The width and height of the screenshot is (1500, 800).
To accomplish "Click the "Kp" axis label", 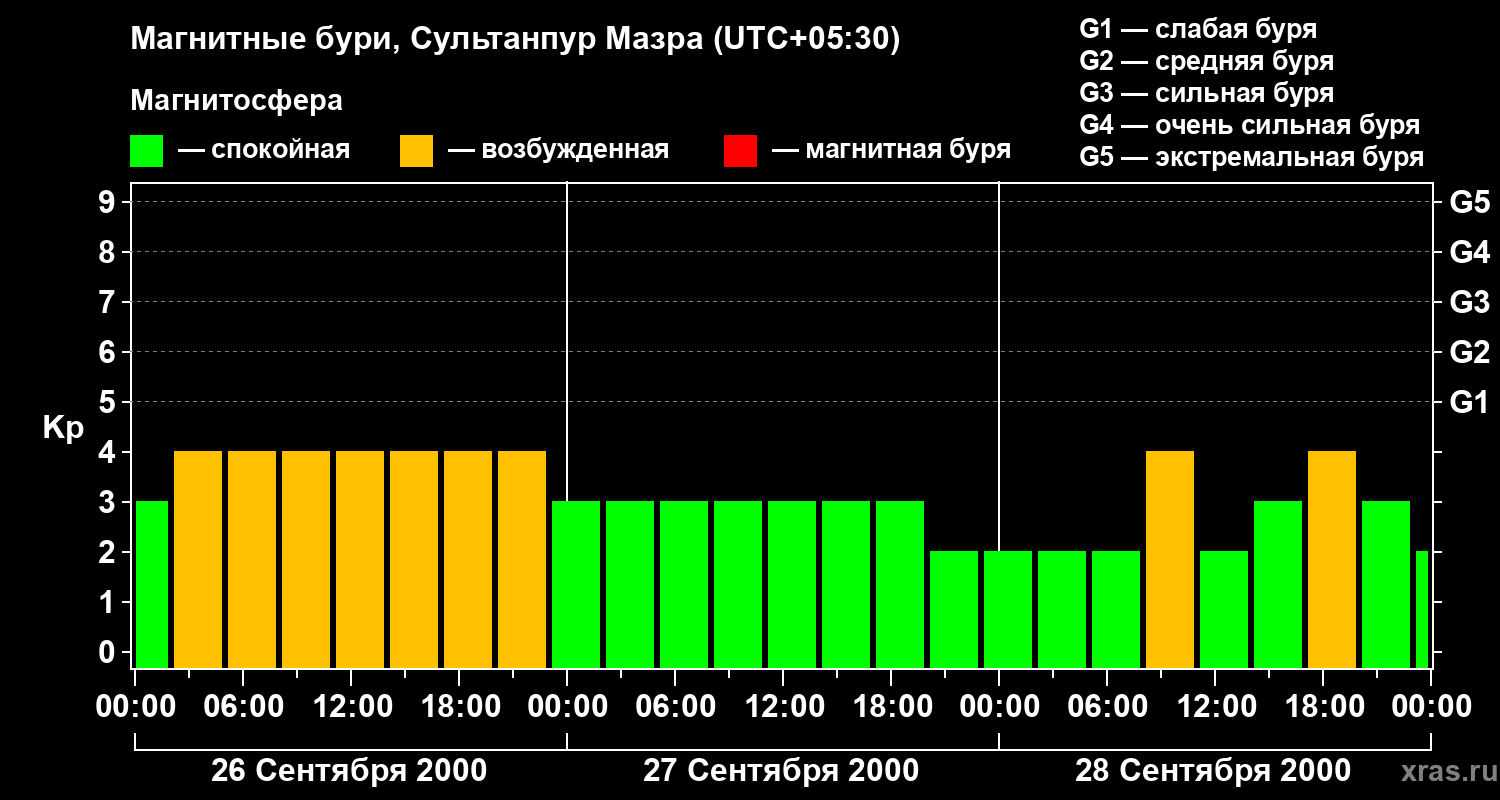I will (63, 428).
